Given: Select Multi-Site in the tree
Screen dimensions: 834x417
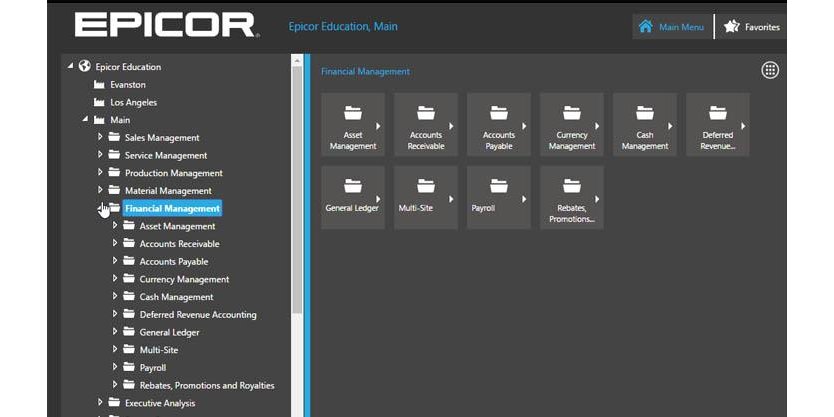Looking at the screenshot, I should tap(159, 350).
